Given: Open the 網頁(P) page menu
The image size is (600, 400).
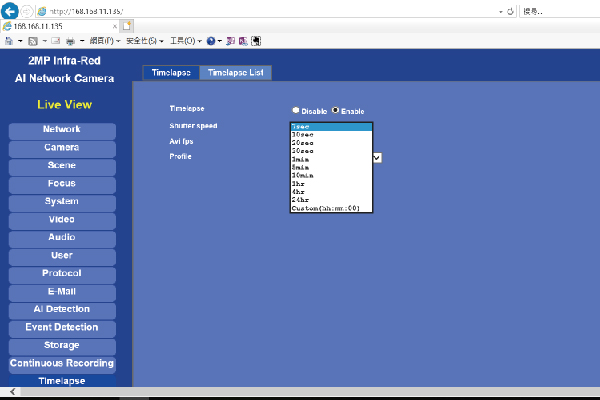Looking at the screenshot, I should [x=105, y=41].
